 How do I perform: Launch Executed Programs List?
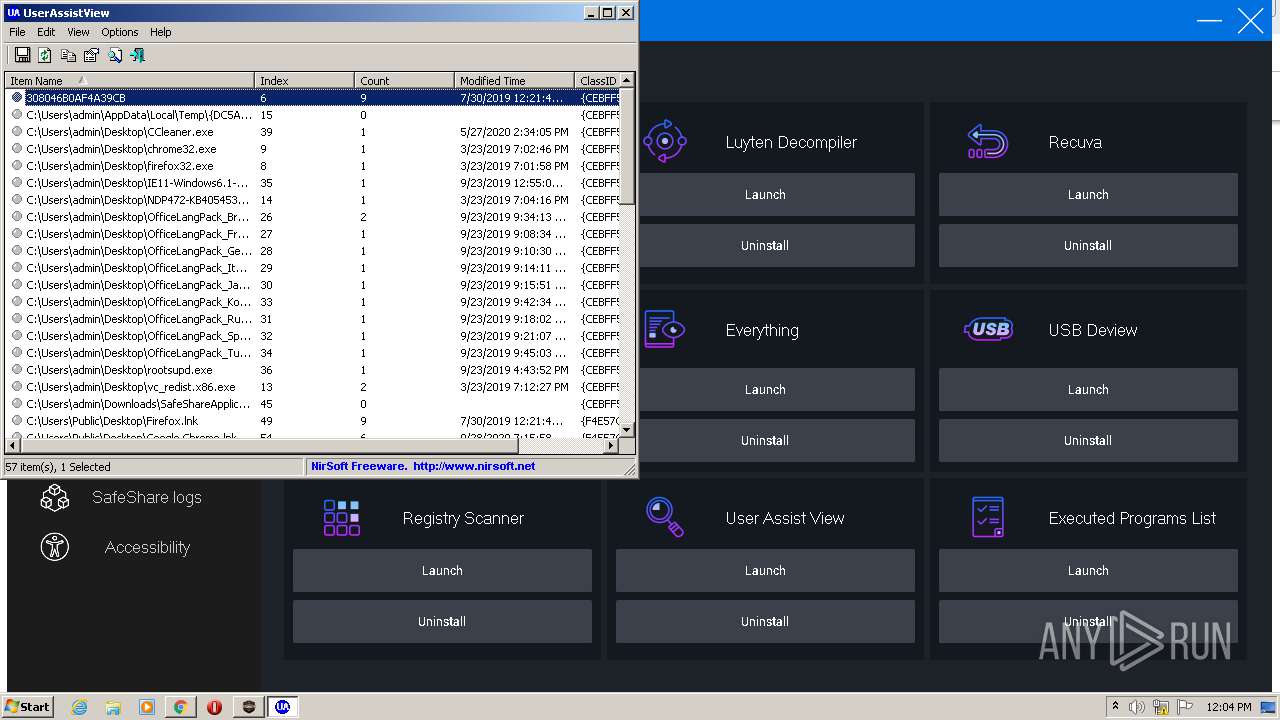[1088, 571]
